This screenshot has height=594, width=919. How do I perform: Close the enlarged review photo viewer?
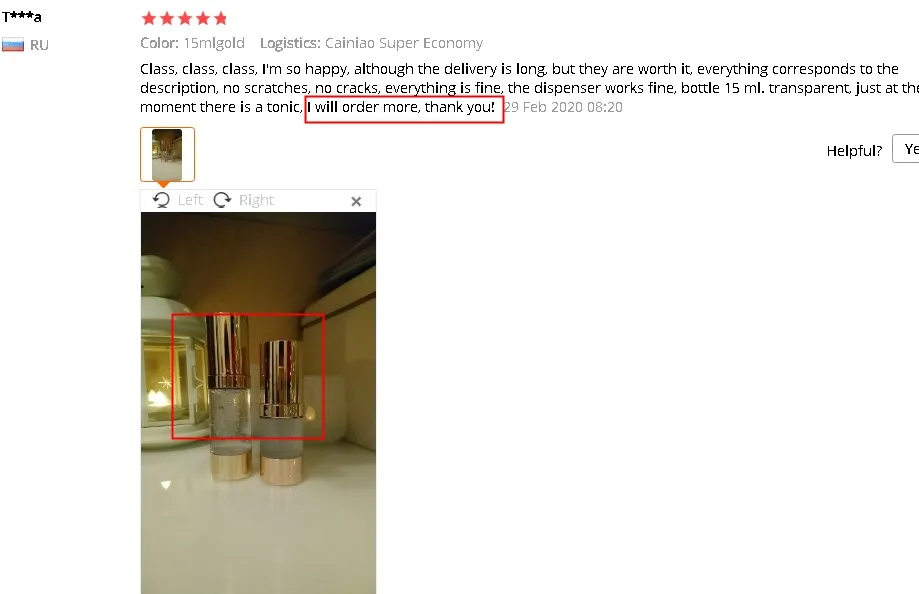(x=356, y=201)
